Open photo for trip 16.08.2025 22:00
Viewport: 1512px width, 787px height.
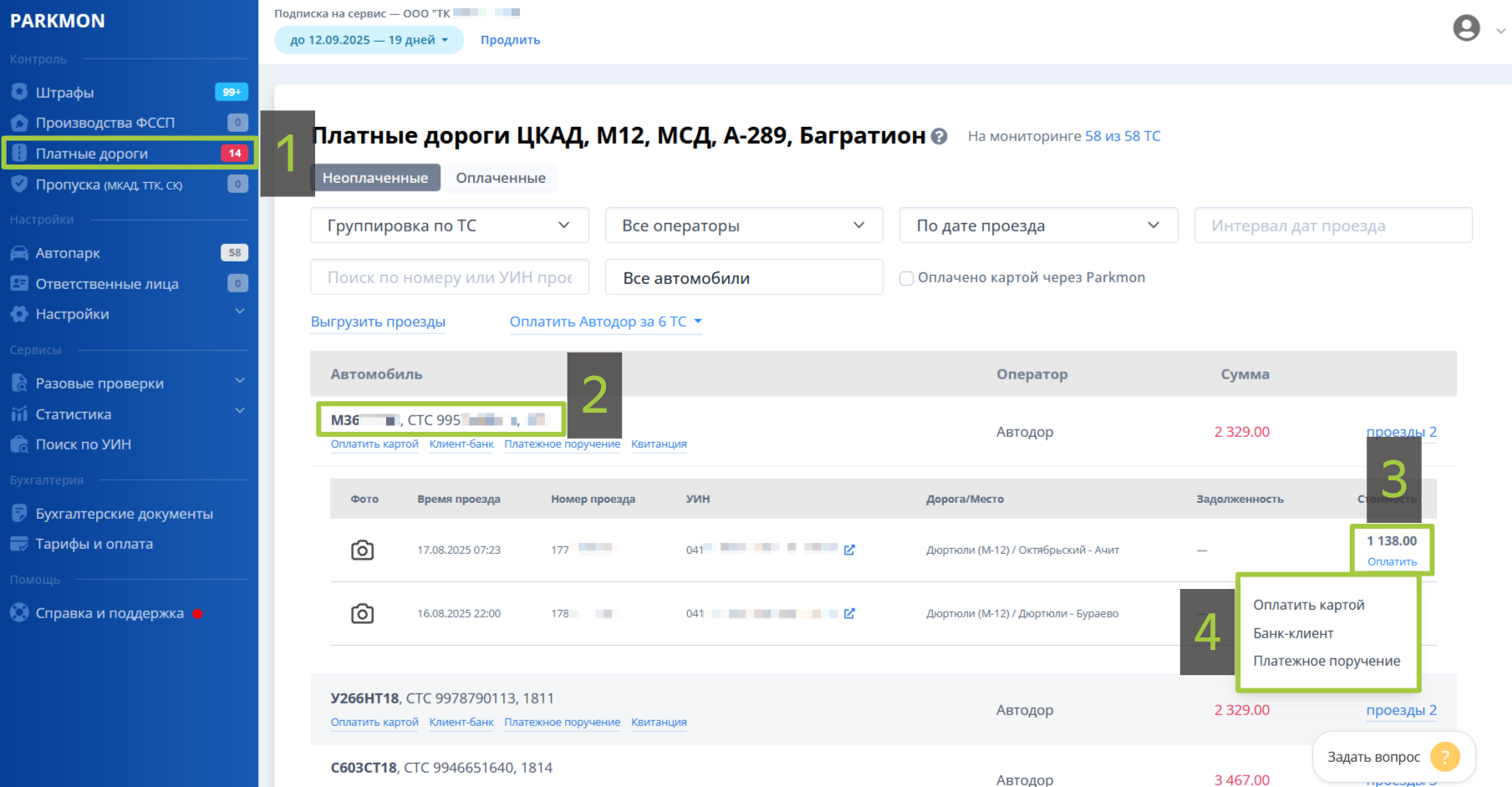click(362, 613)
